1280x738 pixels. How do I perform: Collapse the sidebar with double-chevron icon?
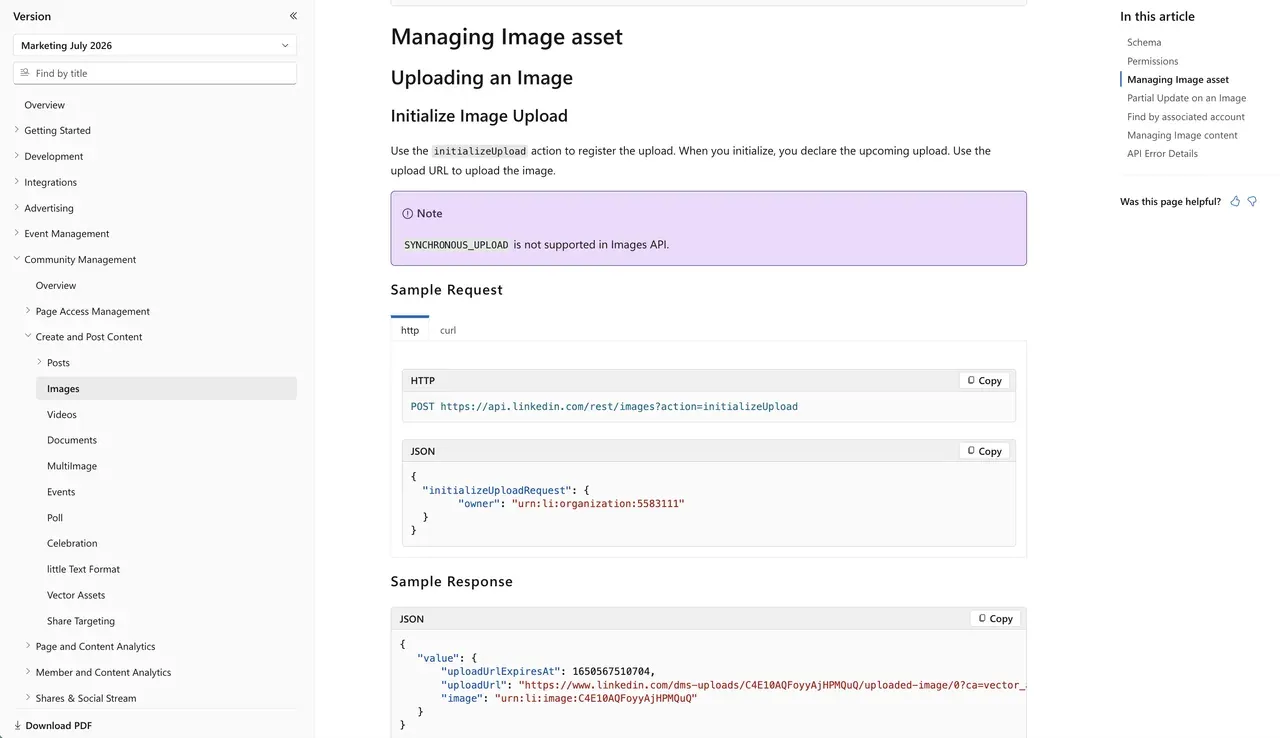[x=293, y=16]
